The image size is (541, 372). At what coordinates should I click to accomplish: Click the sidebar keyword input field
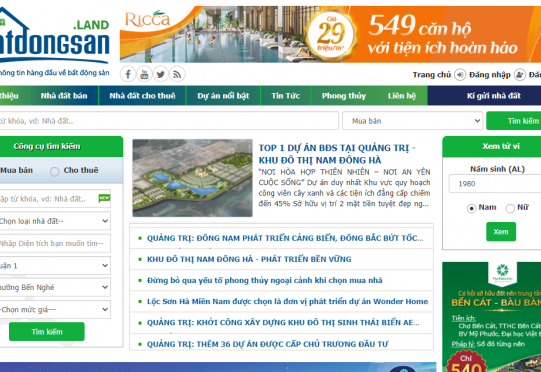[55, 199]
